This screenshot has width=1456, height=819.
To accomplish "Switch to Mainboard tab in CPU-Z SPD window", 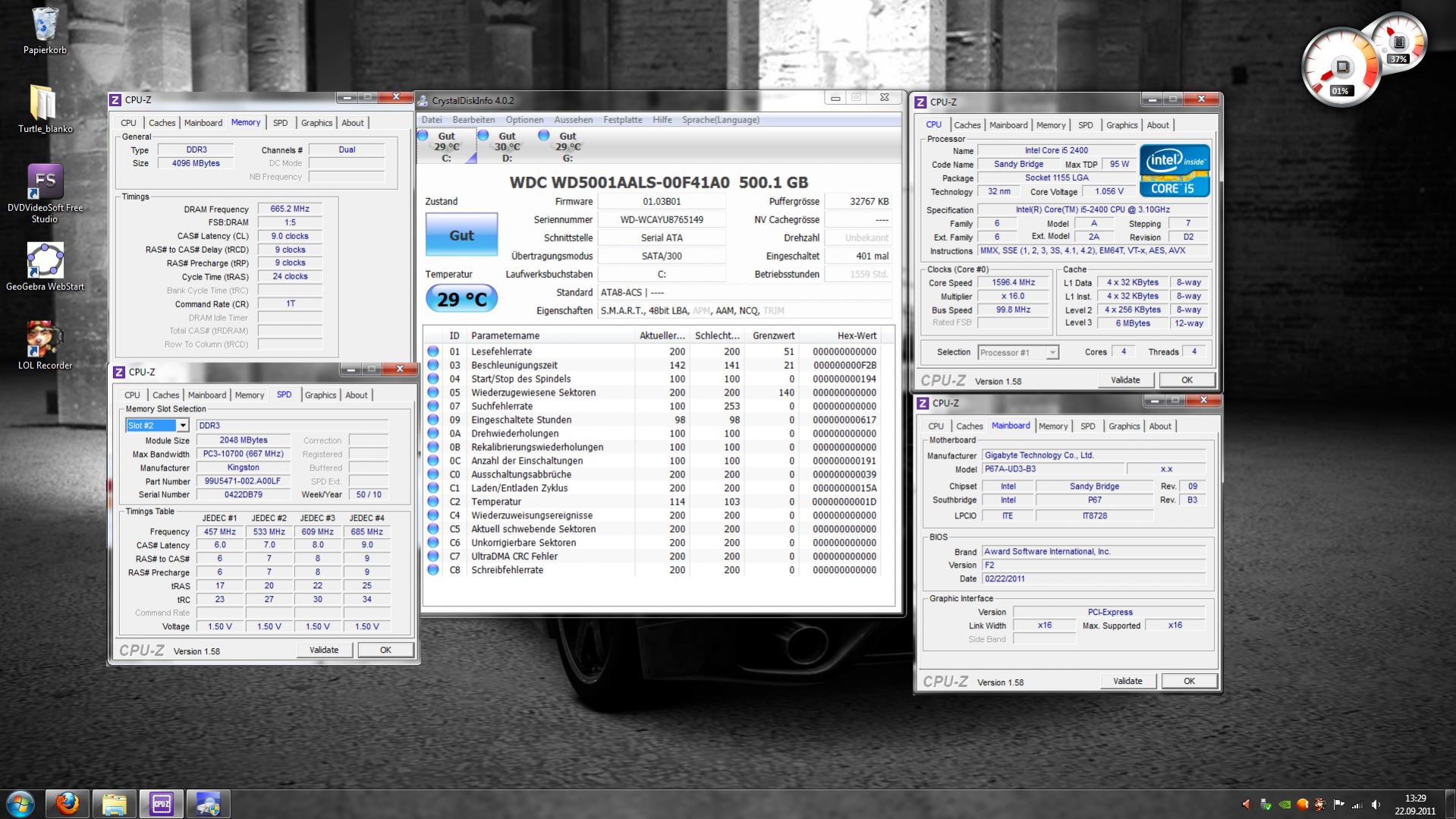I will point(207,395).
